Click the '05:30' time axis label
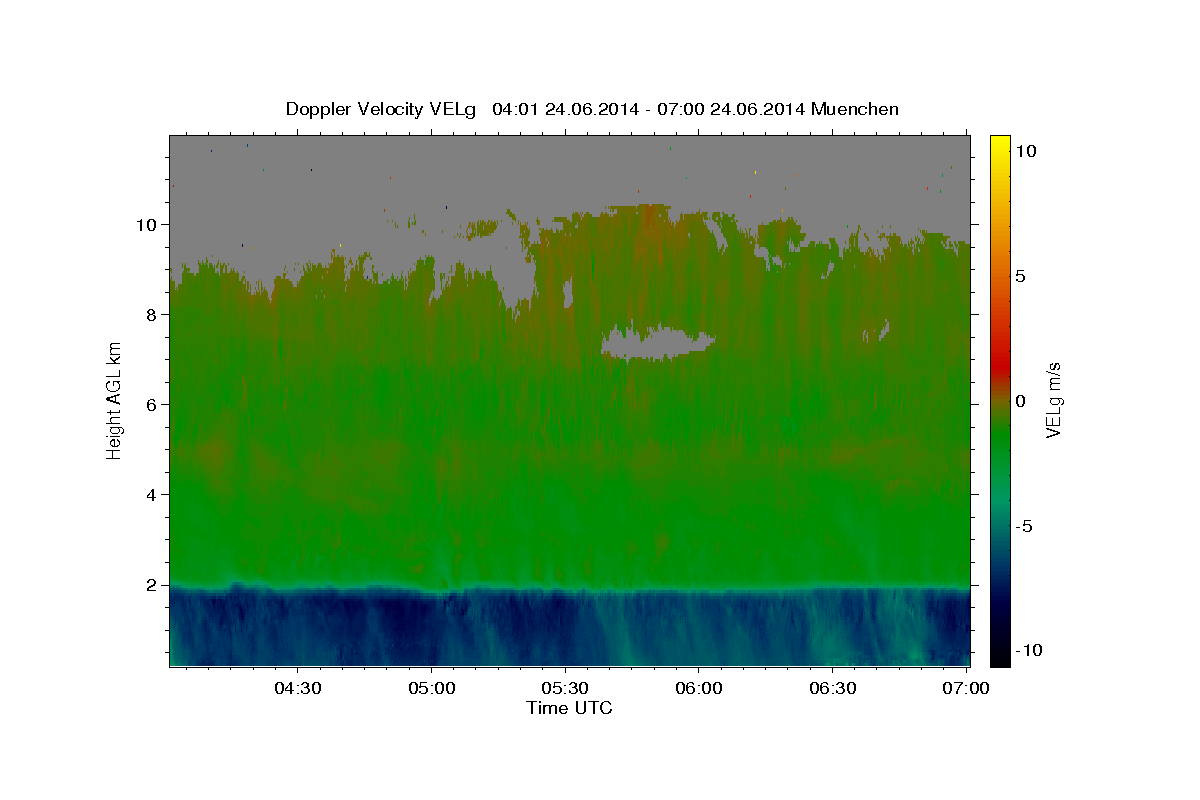This screenshot has height=800, width=1200. coord(565,688)
